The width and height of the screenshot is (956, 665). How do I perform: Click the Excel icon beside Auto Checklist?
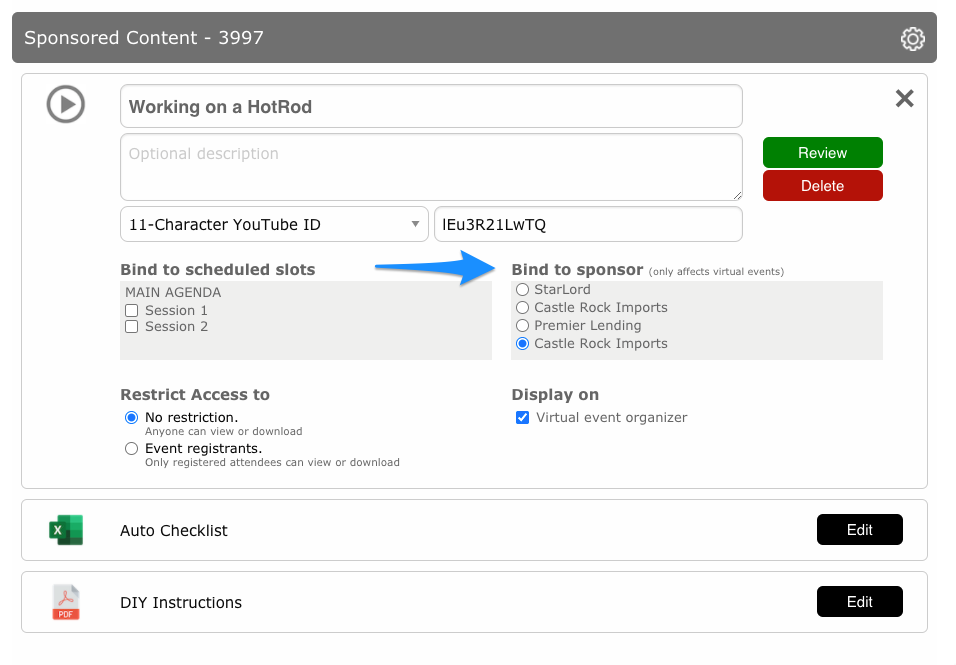click(x=66, y=530)
